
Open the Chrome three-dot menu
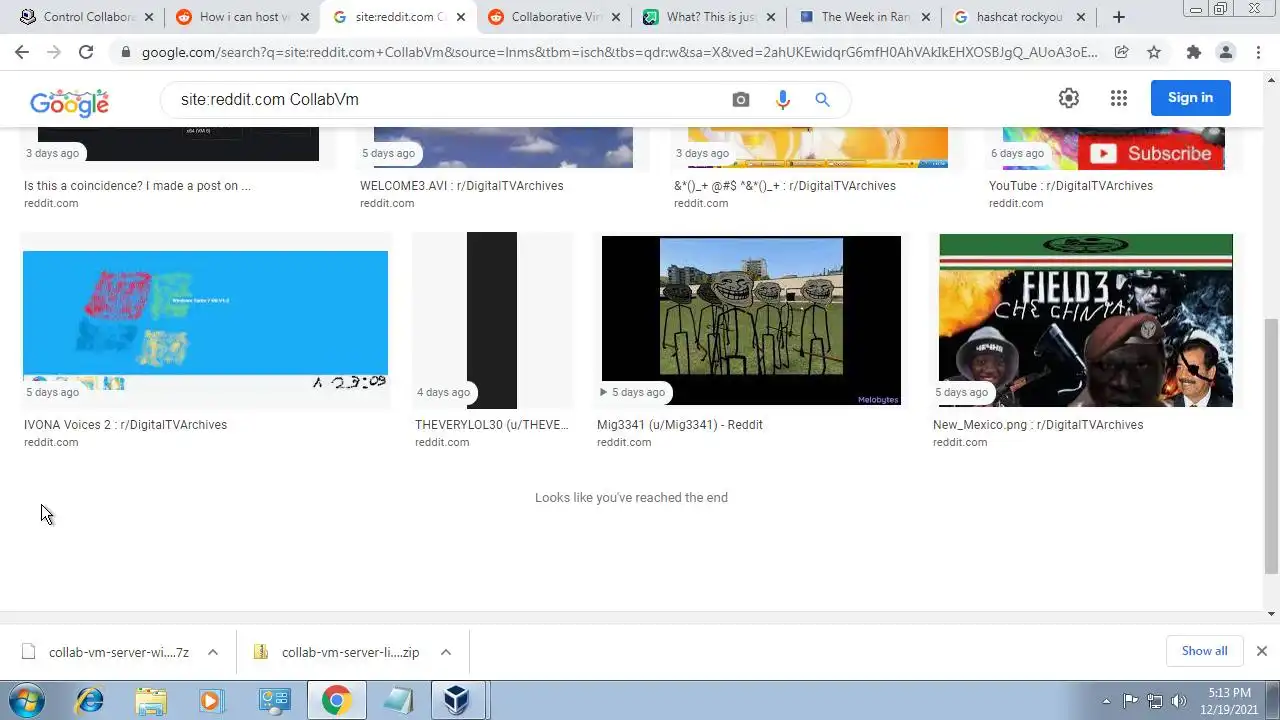[1259, 52]
